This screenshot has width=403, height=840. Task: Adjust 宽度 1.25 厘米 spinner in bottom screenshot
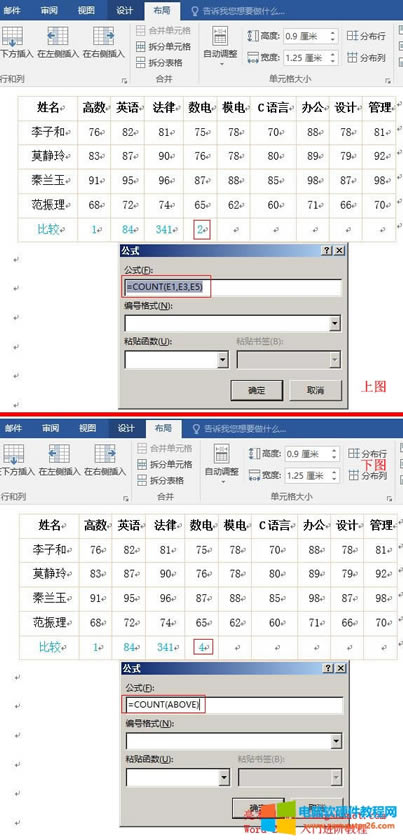(334, 475)
